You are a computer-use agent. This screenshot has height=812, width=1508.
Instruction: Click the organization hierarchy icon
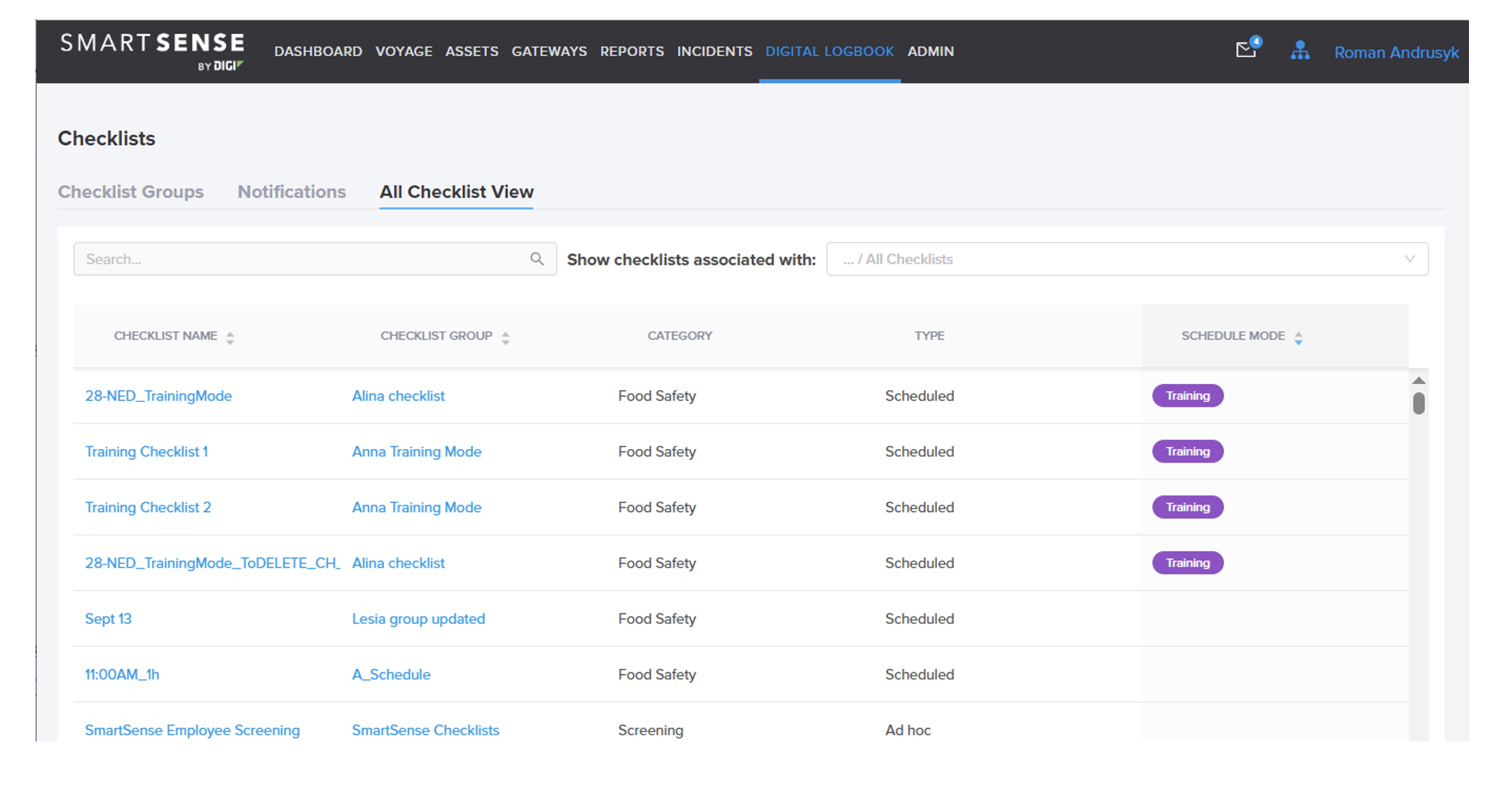click(x=1300, y=51)
